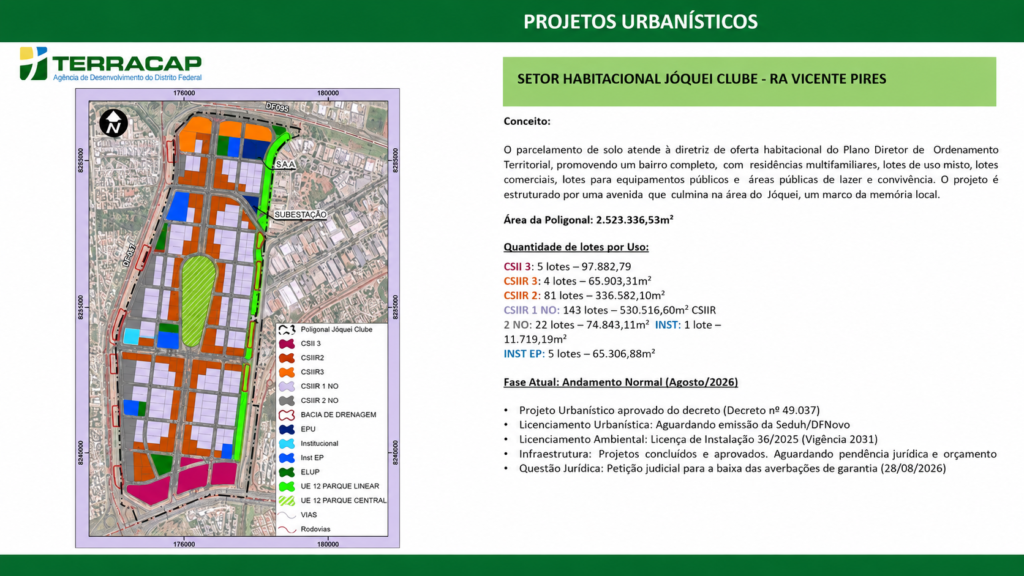The image size is (1024, 576).
Task: Click the CSIIR 1 NO legend swatch
Action: tap(287, 387)
